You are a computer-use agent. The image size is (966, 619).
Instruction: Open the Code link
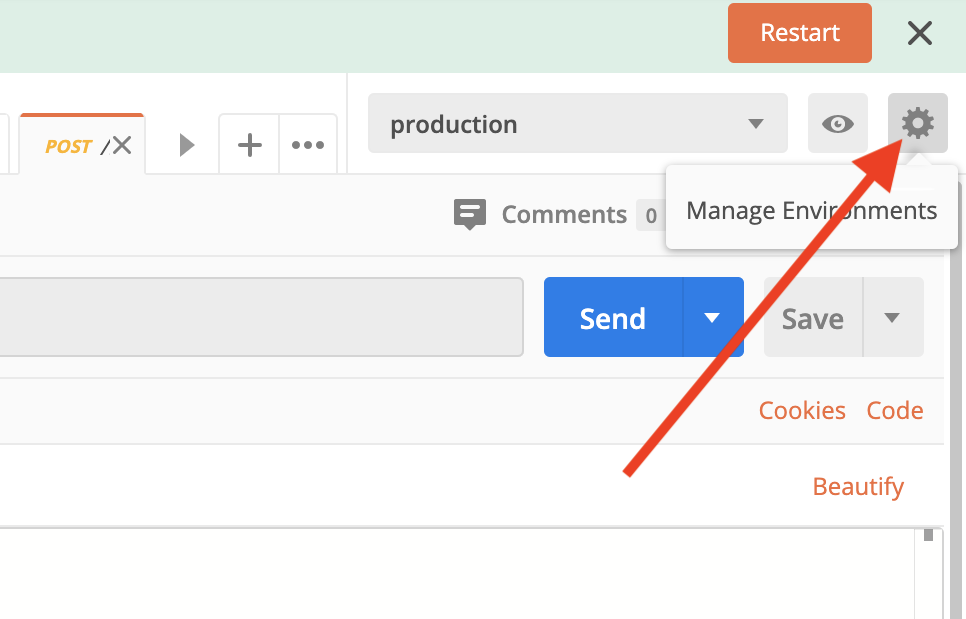(x=895, y=410)
